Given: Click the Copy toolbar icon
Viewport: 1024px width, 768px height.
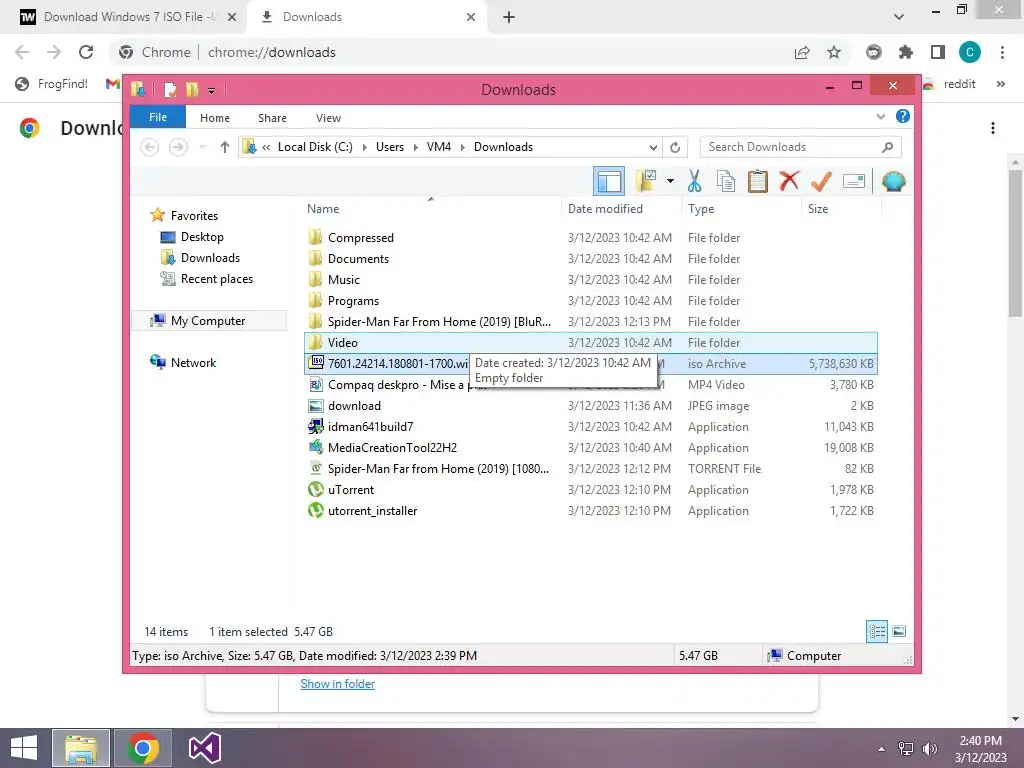Looking at the screenshot, I should pos(726,181).
